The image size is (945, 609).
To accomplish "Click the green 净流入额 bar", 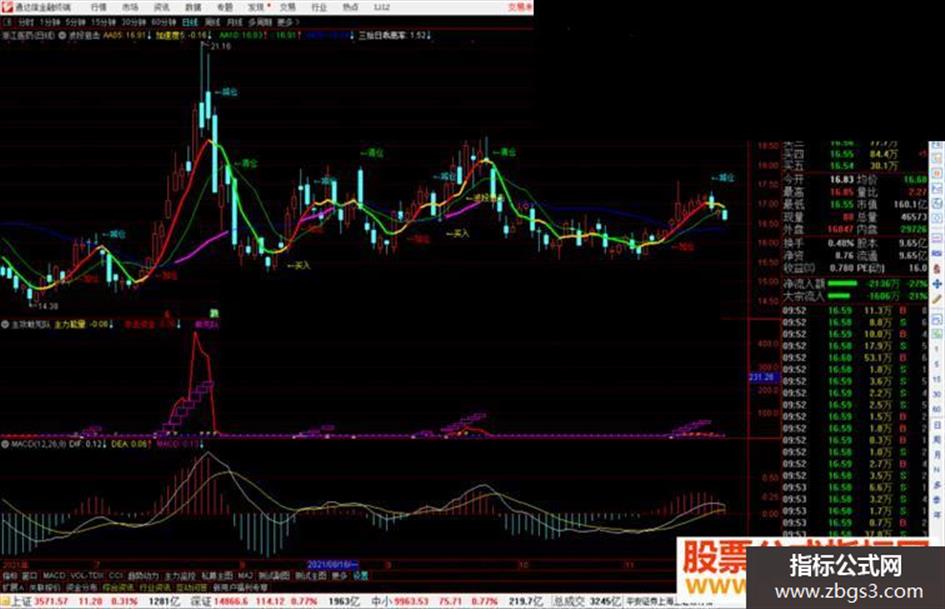I will pyautogui.click(x=843, y=283).
